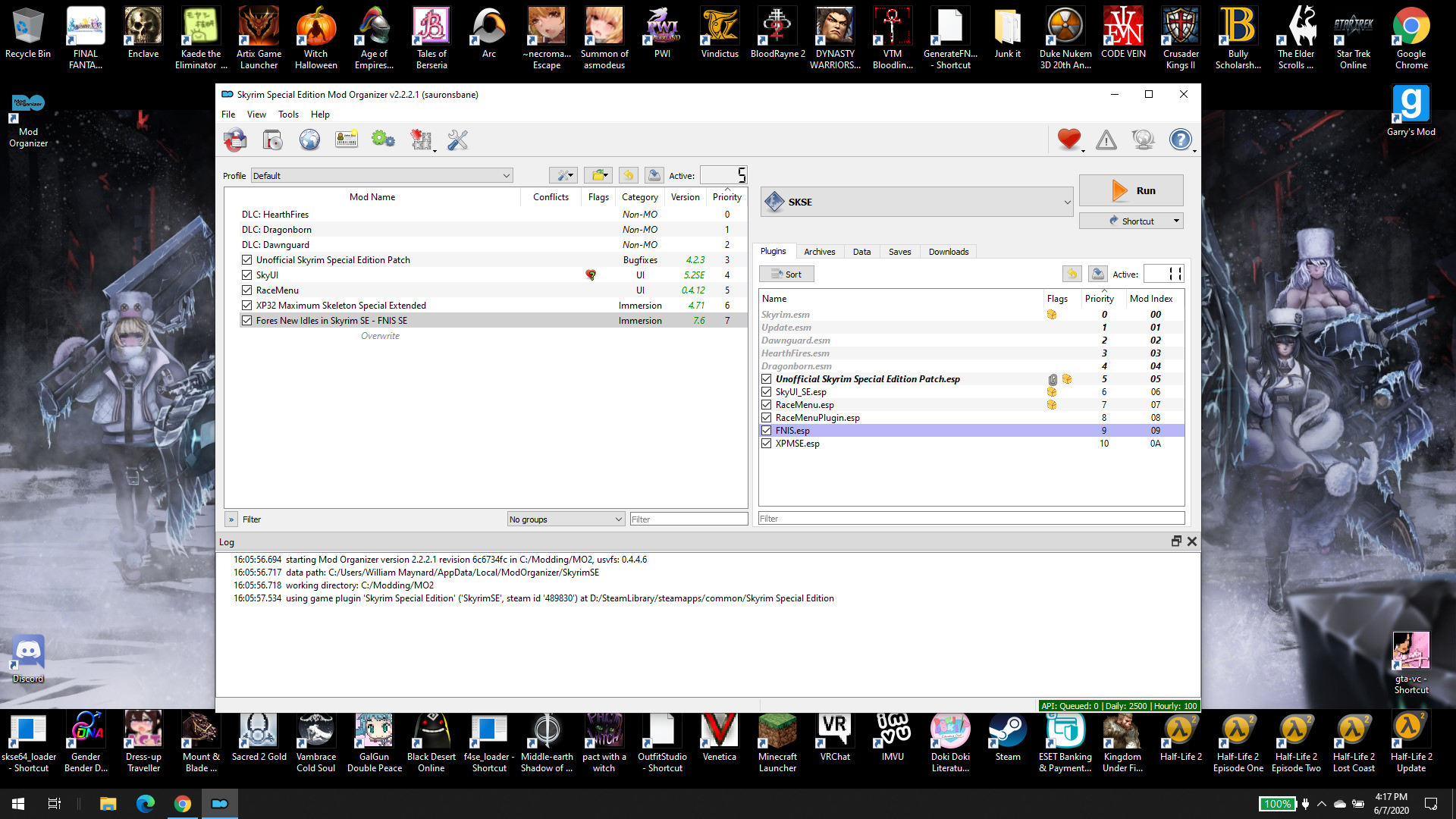Screen dimensions: 1456x819
Task: Switch to the Data tab
Action: click(861, 252)
